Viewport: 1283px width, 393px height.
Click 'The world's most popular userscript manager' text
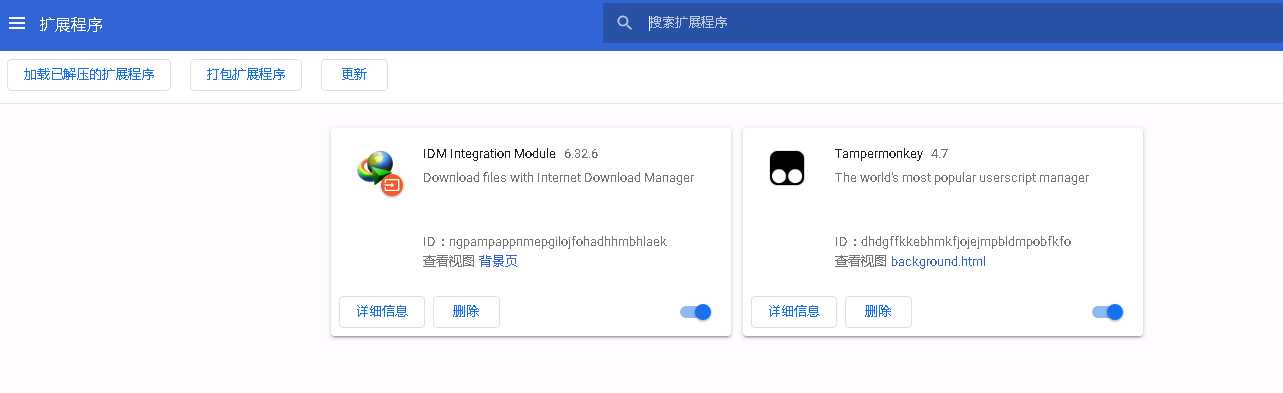(962, 178)
